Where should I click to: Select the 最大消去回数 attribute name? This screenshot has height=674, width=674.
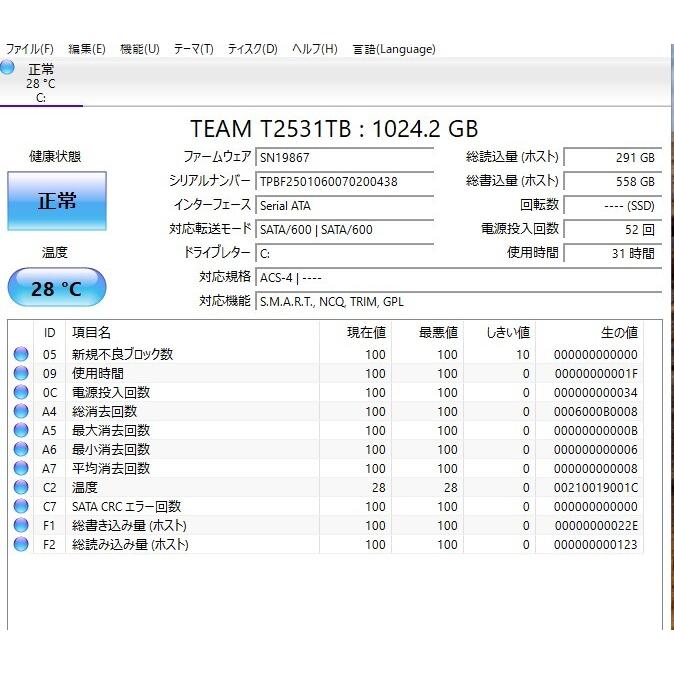(111, 430)
